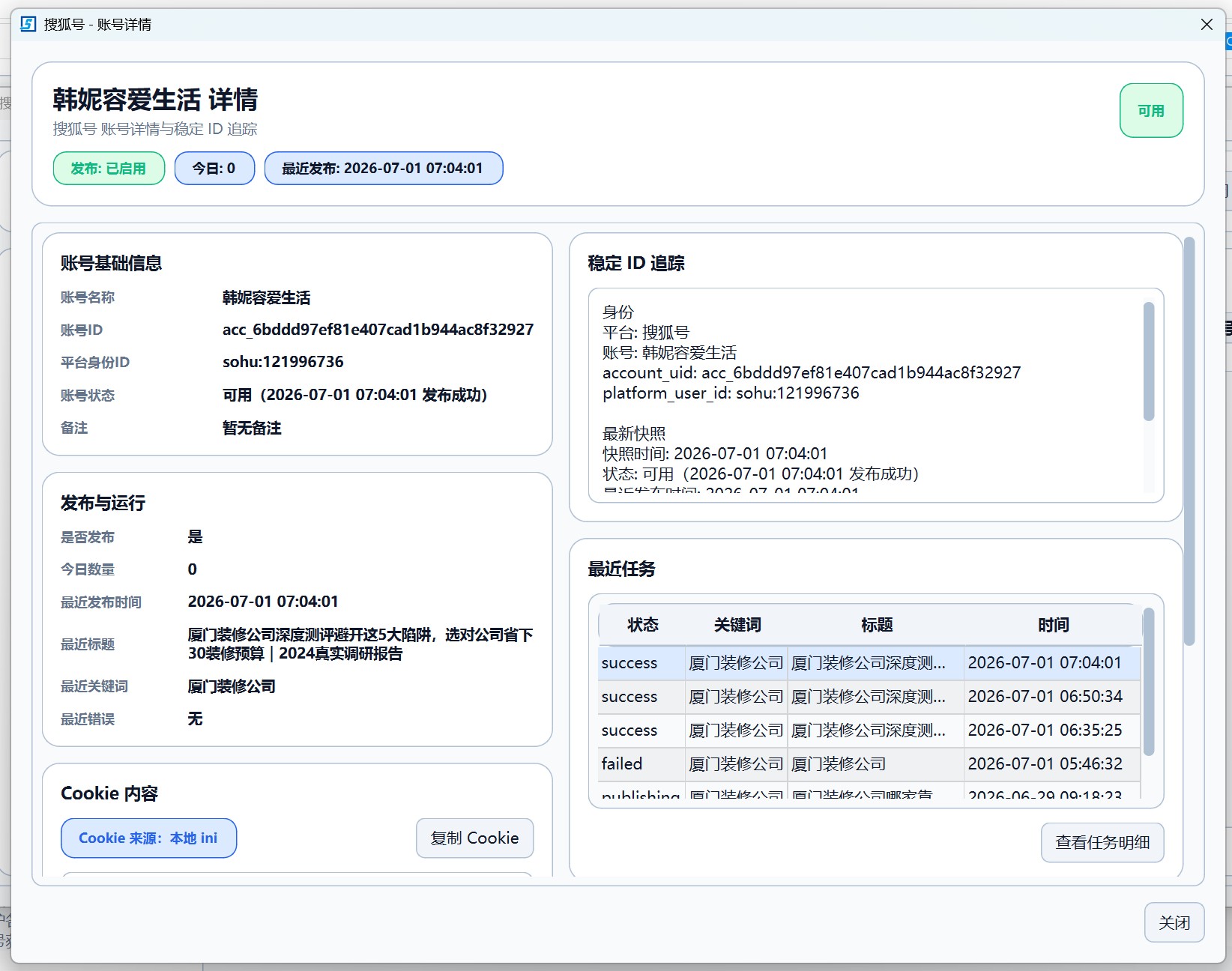Screen dimensions: 1232x971
Task: Sort tasks by 标题 column header
Action: point(876,625)
